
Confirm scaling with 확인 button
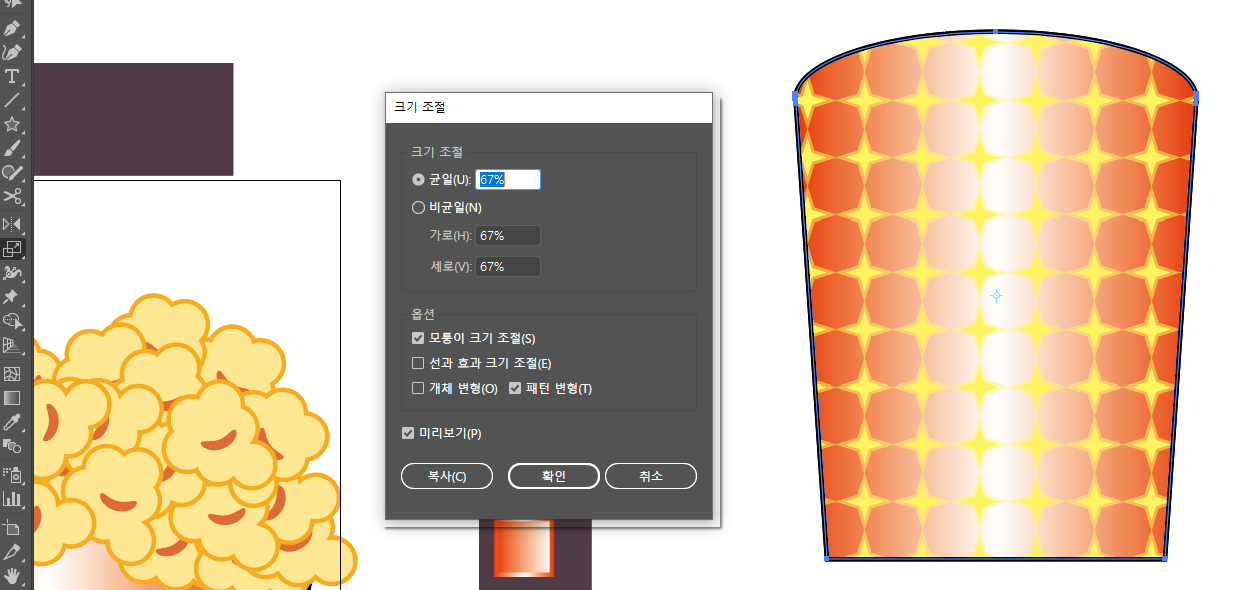coord(554,476)
